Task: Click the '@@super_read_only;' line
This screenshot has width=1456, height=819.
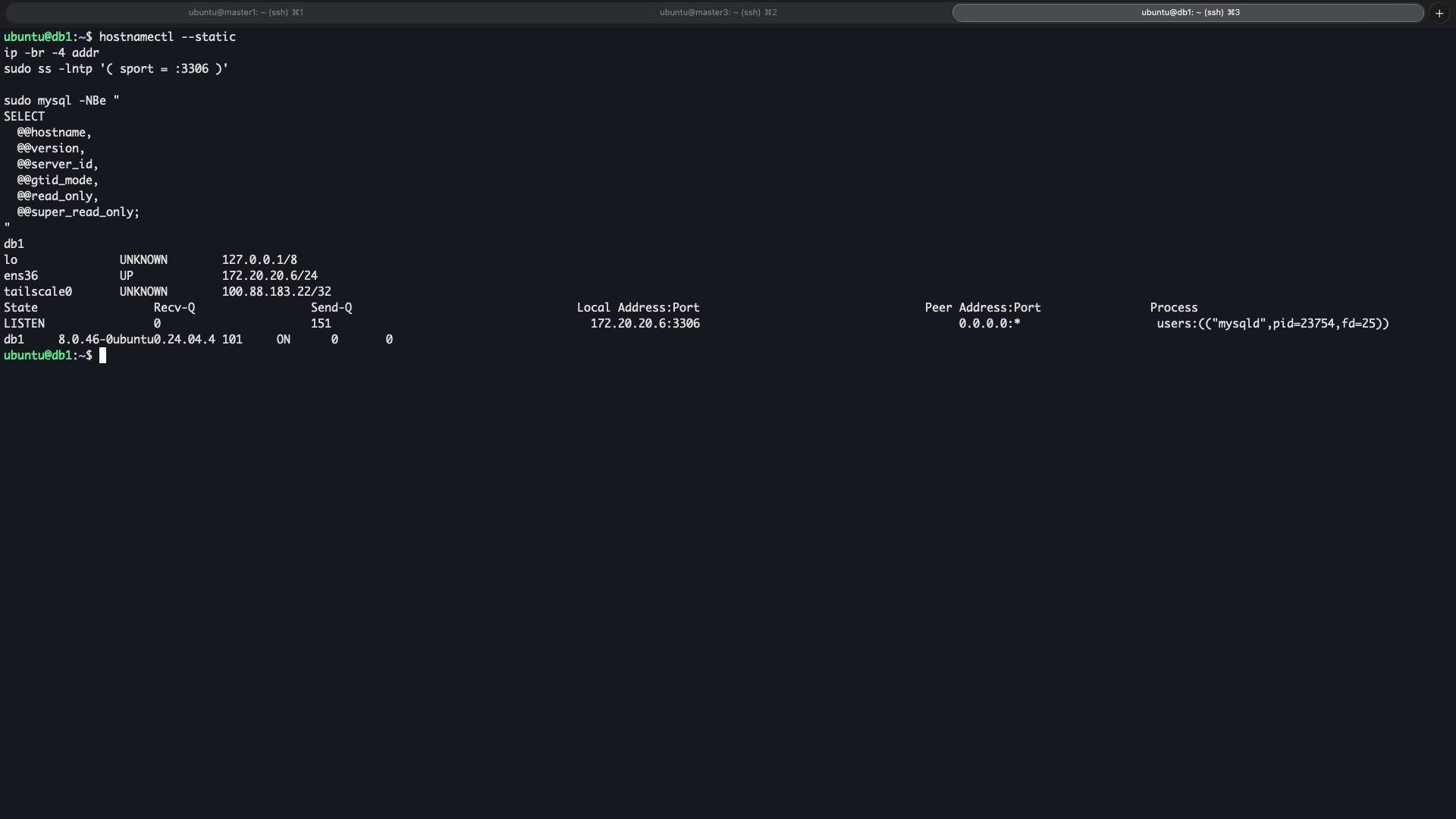Action: pyautogui.click(x=78, y=212)
